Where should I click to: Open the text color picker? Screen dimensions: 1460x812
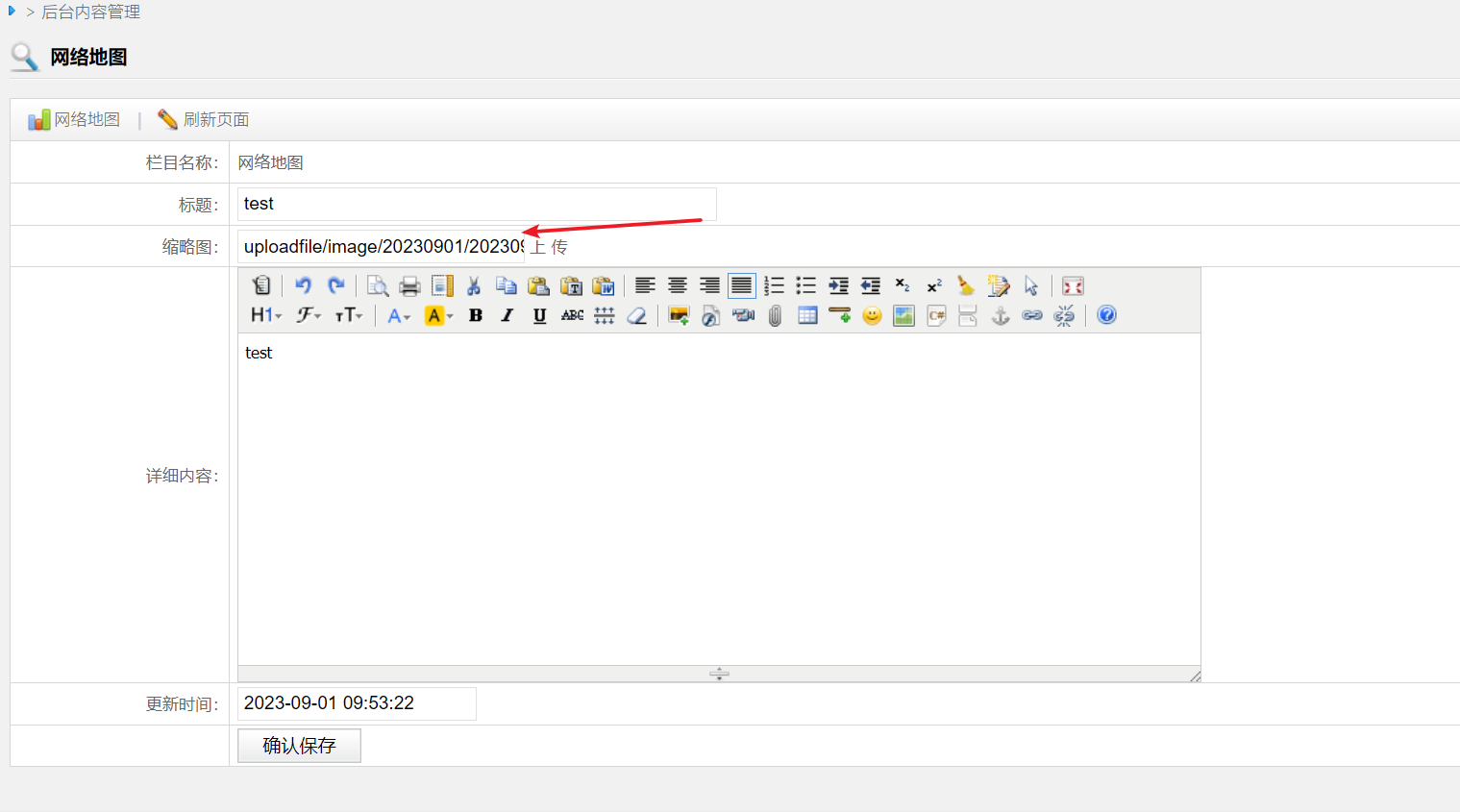pyautogui.click(x=399, y=315)
